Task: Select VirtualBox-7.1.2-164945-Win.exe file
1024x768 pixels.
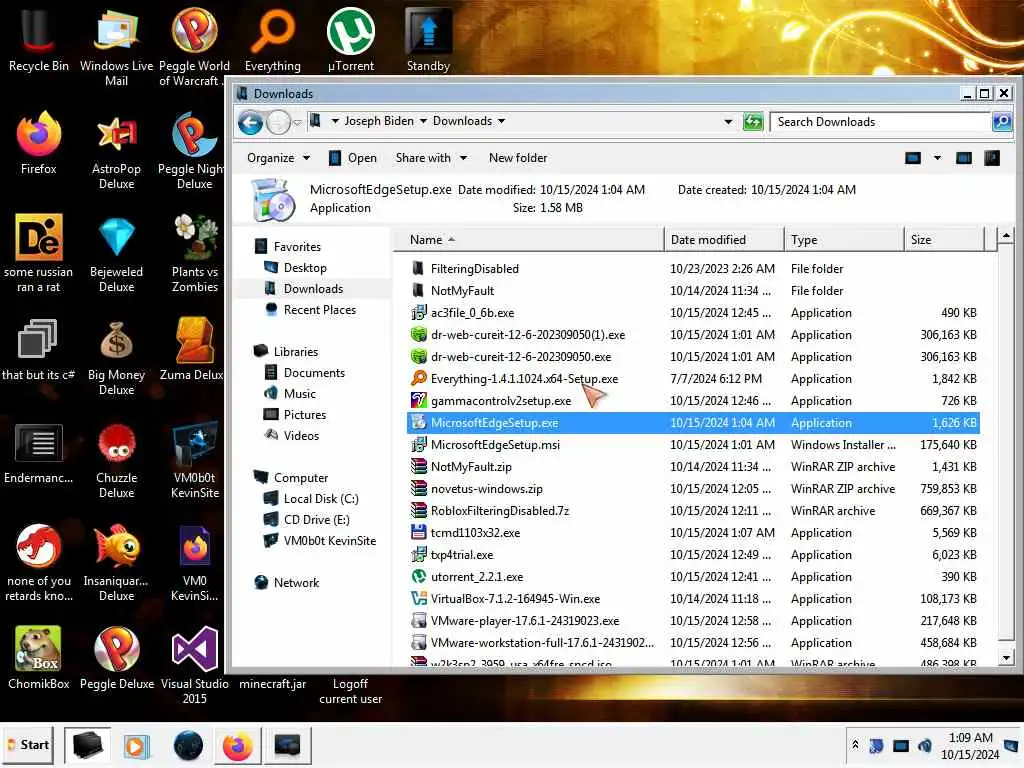Action: [x=694, y=599]
